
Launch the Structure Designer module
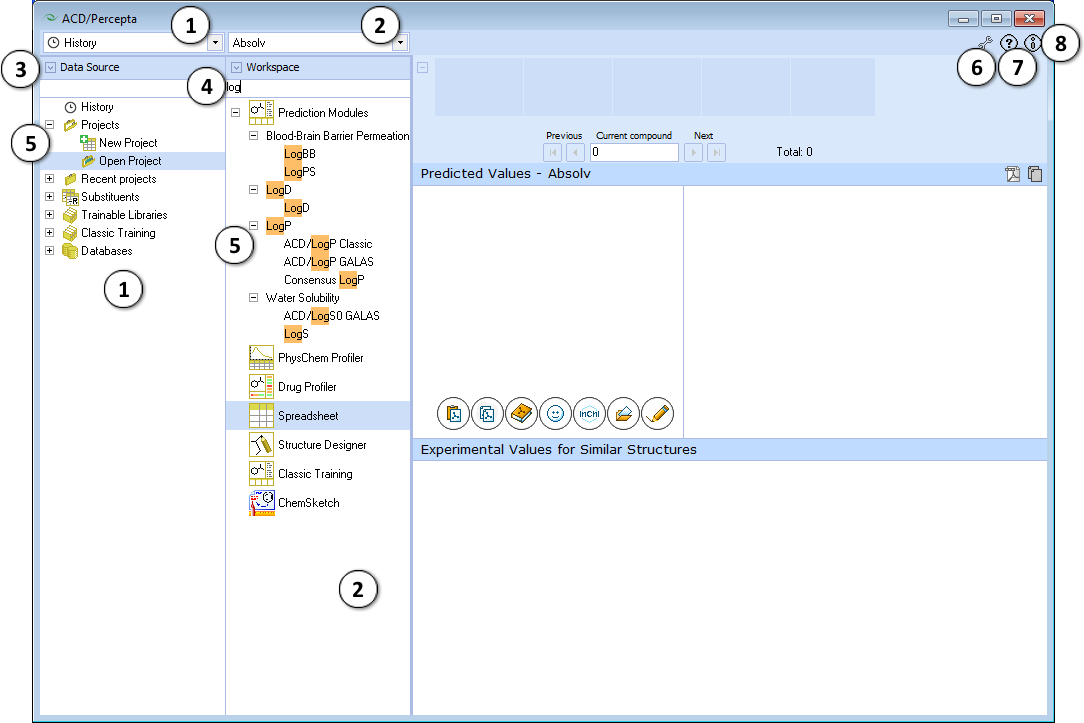[x=308, y=445]
